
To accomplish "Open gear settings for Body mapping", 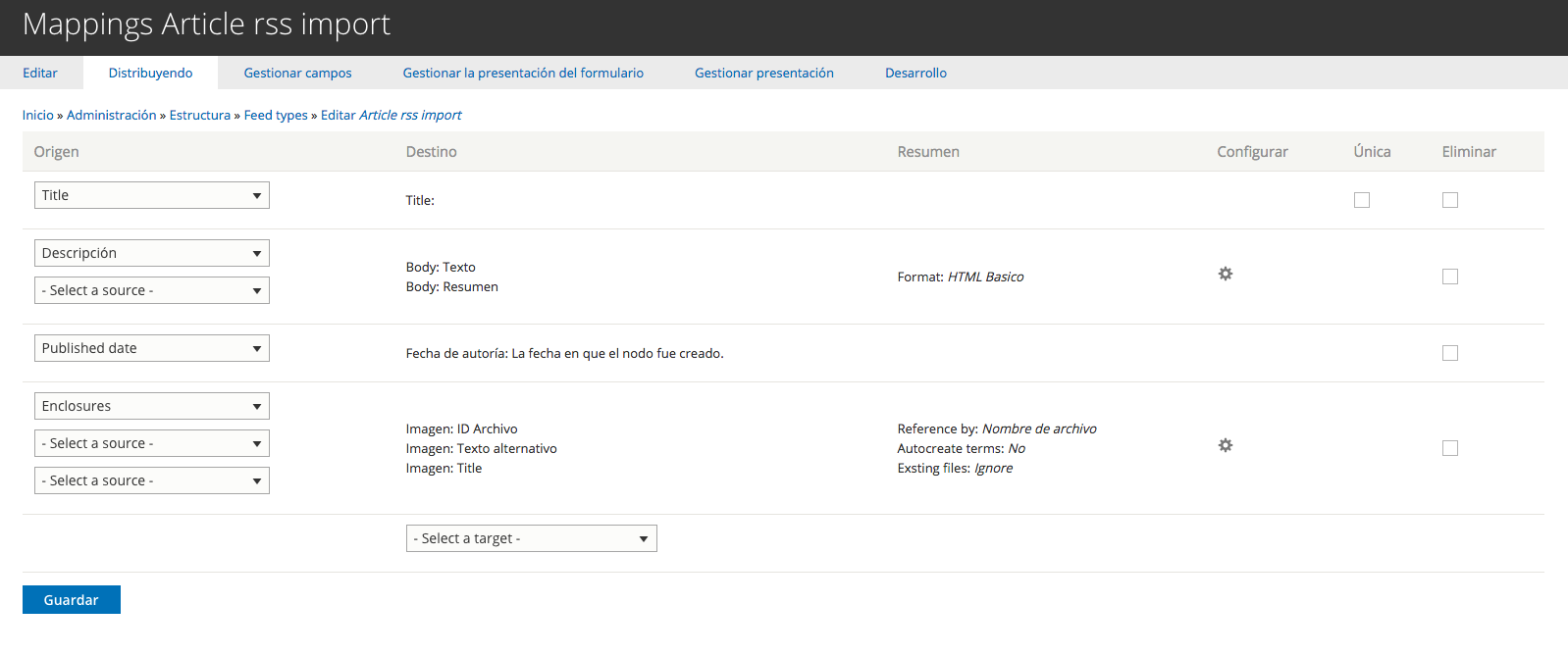I will pyautogui.click(x=1225, y=275).
